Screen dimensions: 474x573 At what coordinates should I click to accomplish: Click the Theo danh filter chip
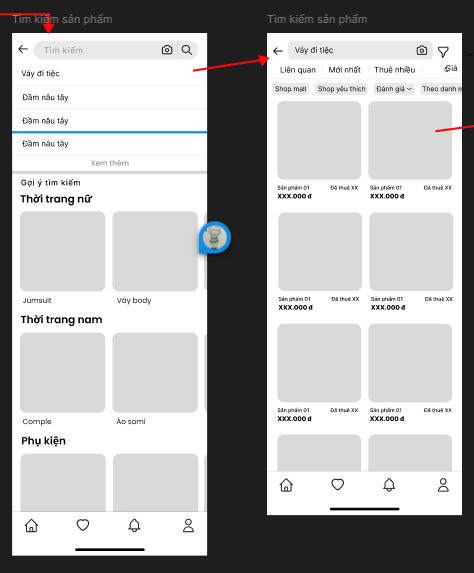441,89
